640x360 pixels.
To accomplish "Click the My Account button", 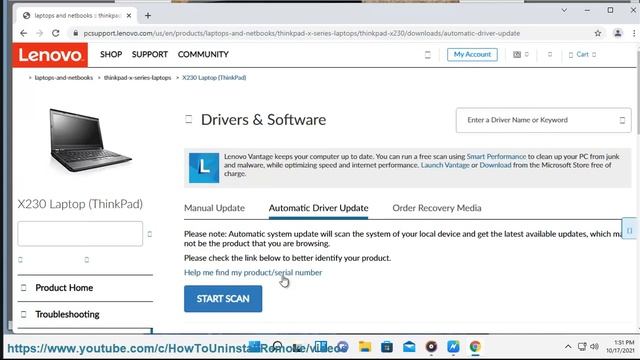I will point(472,54).
